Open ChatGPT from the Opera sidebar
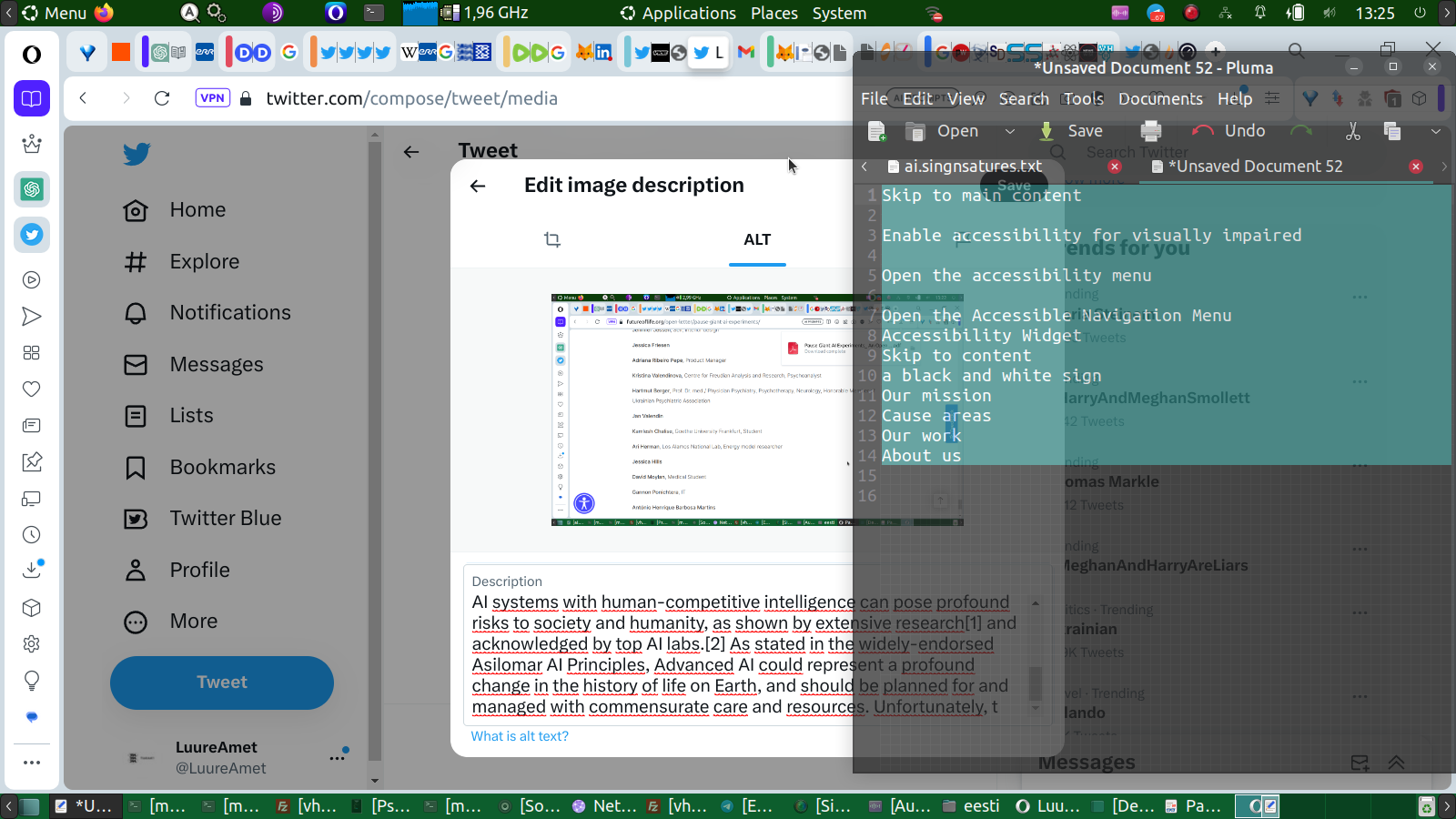1456x819 pixels. [32, 189]
